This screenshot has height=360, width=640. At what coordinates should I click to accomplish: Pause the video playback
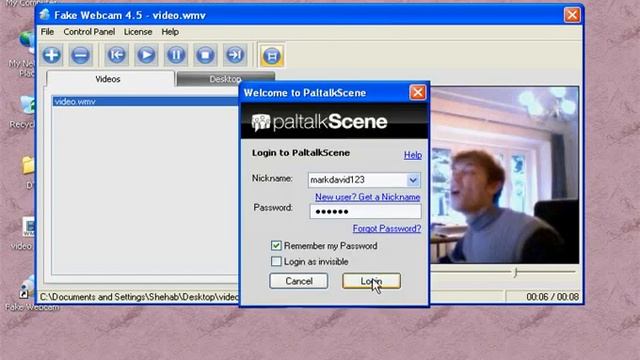(176, 55)
